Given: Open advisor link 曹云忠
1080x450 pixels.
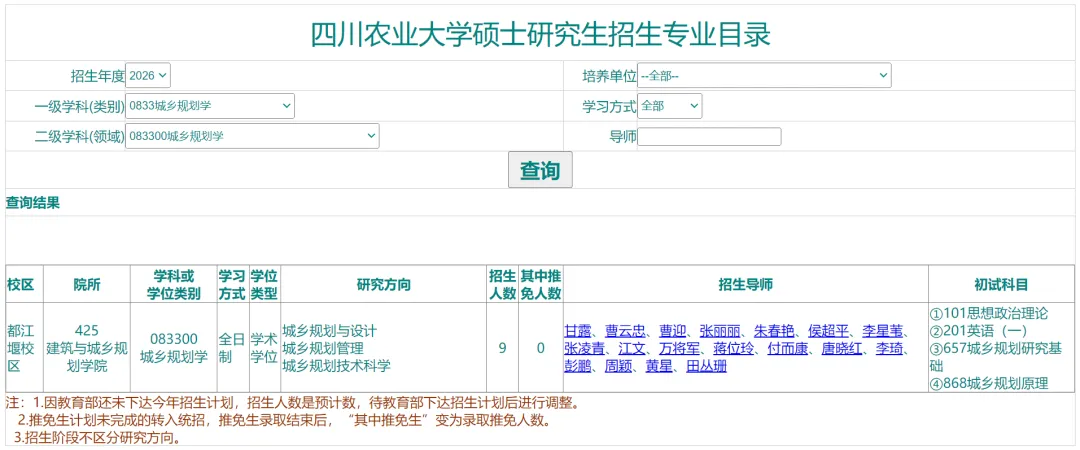Looking at the screenshot, I should [x=625, y=330].
